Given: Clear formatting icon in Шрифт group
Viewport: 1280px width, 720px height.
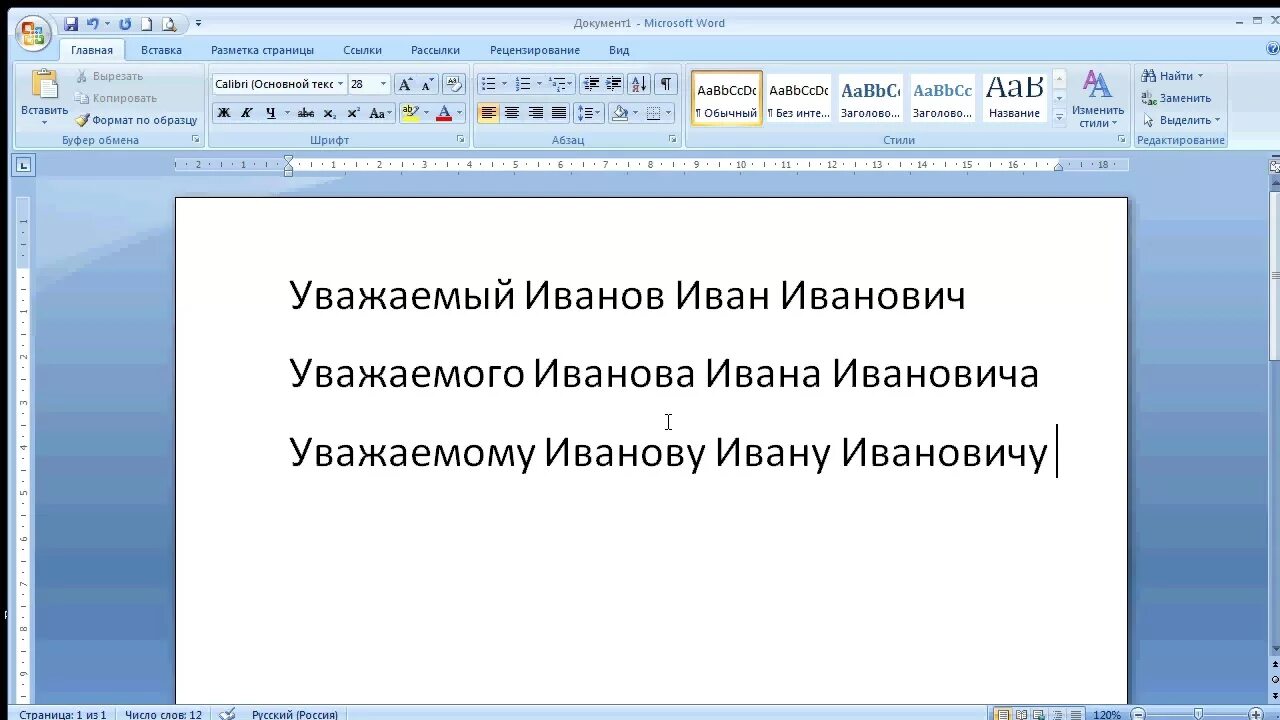Looking at the screenshot, I should point(454,84).
